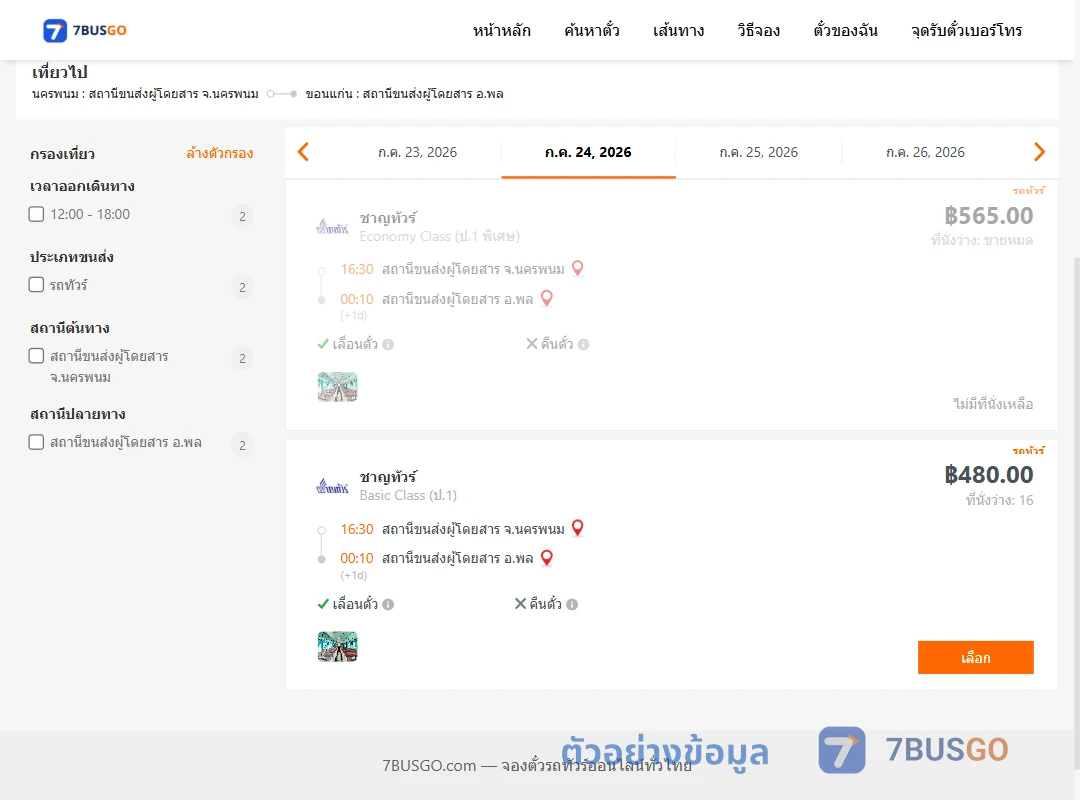Open หน้าหลัก in navigation
1080x800 pixels.
[x=501, y=30]
